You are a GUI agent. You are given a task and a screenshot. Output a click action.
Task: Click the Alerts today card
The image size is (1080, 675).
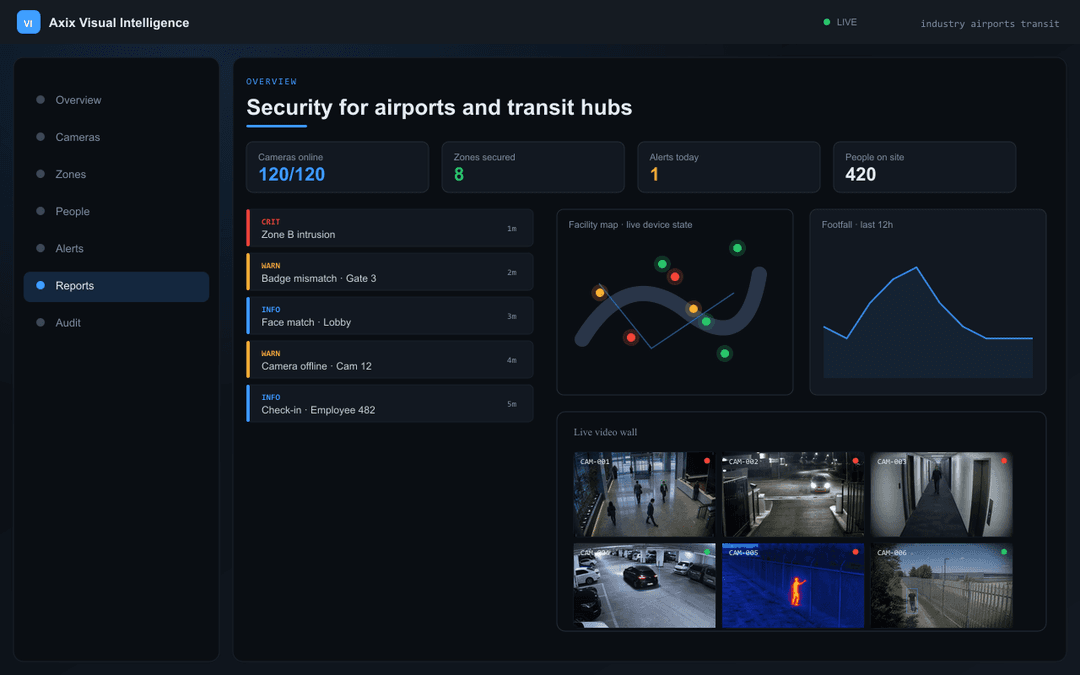point(729,167)
